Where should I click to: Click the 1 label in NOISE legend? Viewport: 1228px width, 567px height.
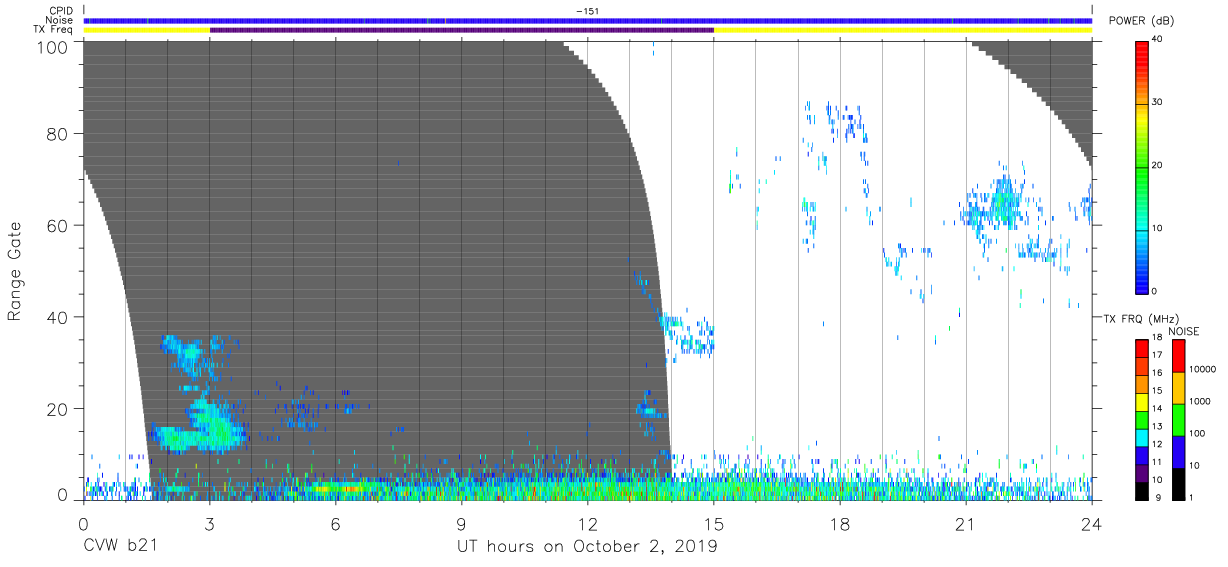point(1191,497)
